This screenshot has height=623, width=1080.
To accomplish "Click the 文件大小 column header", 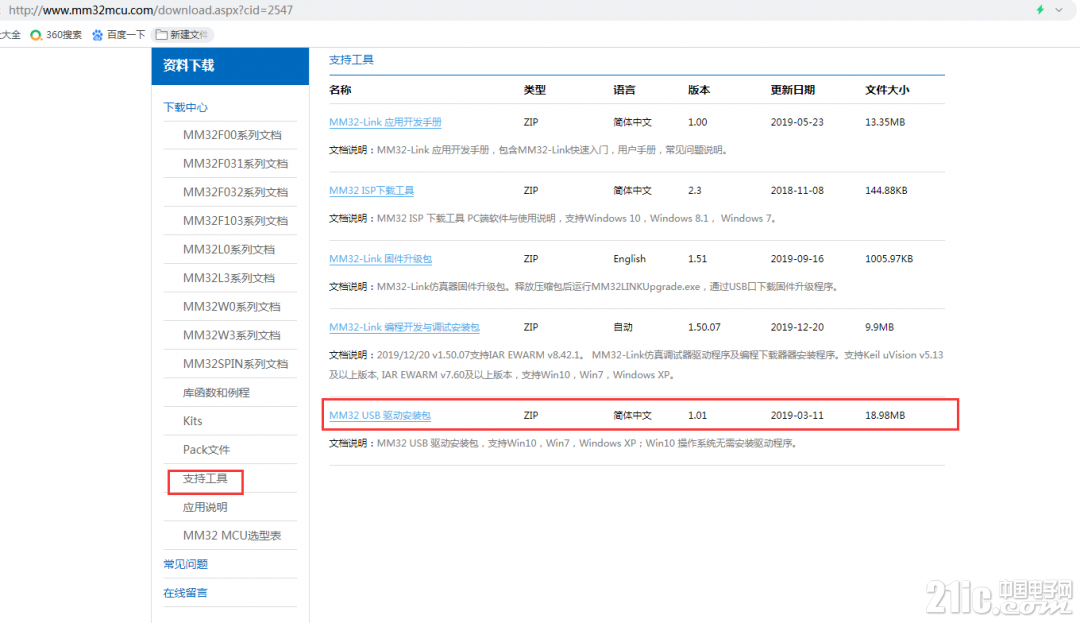I will point(887,89).
